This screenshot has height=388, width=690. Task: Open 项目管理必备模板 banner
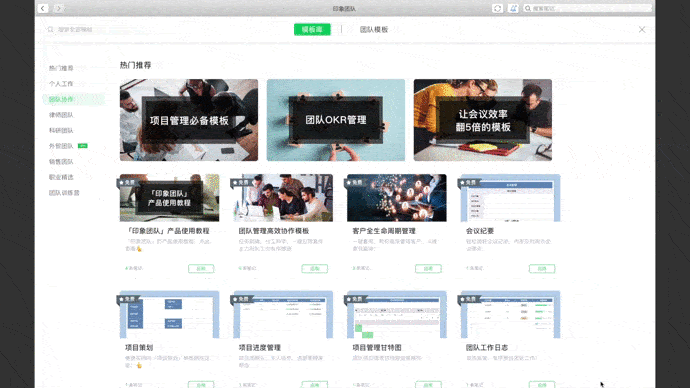189,120
